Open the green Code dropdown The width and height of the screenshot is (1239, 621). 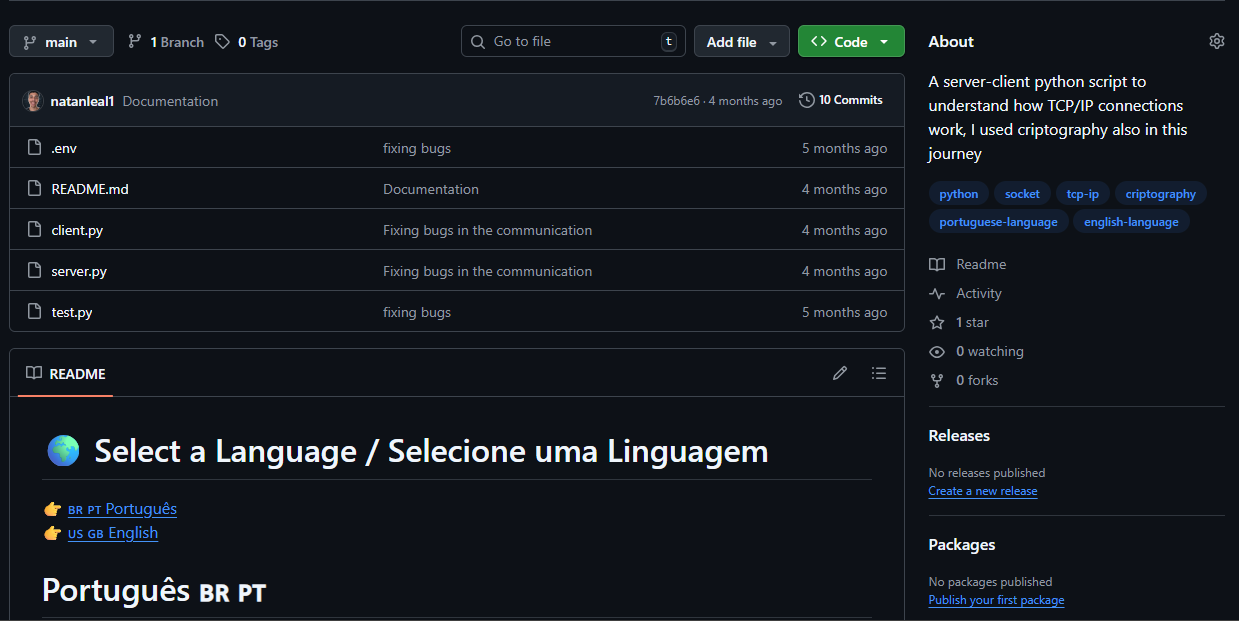click(850, 42)
